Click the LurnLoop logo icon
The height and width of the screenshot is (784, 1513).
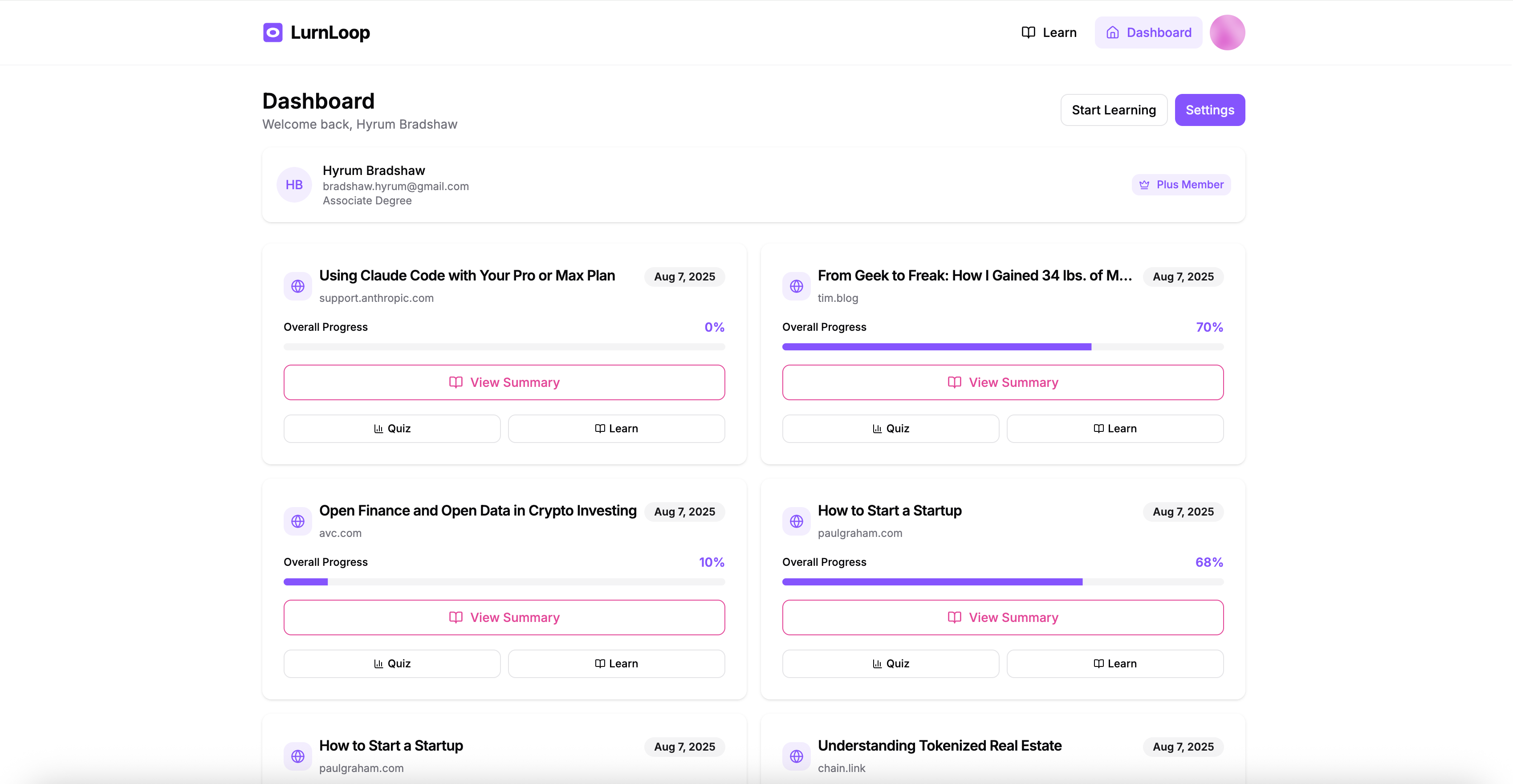(x=273, y=32)
